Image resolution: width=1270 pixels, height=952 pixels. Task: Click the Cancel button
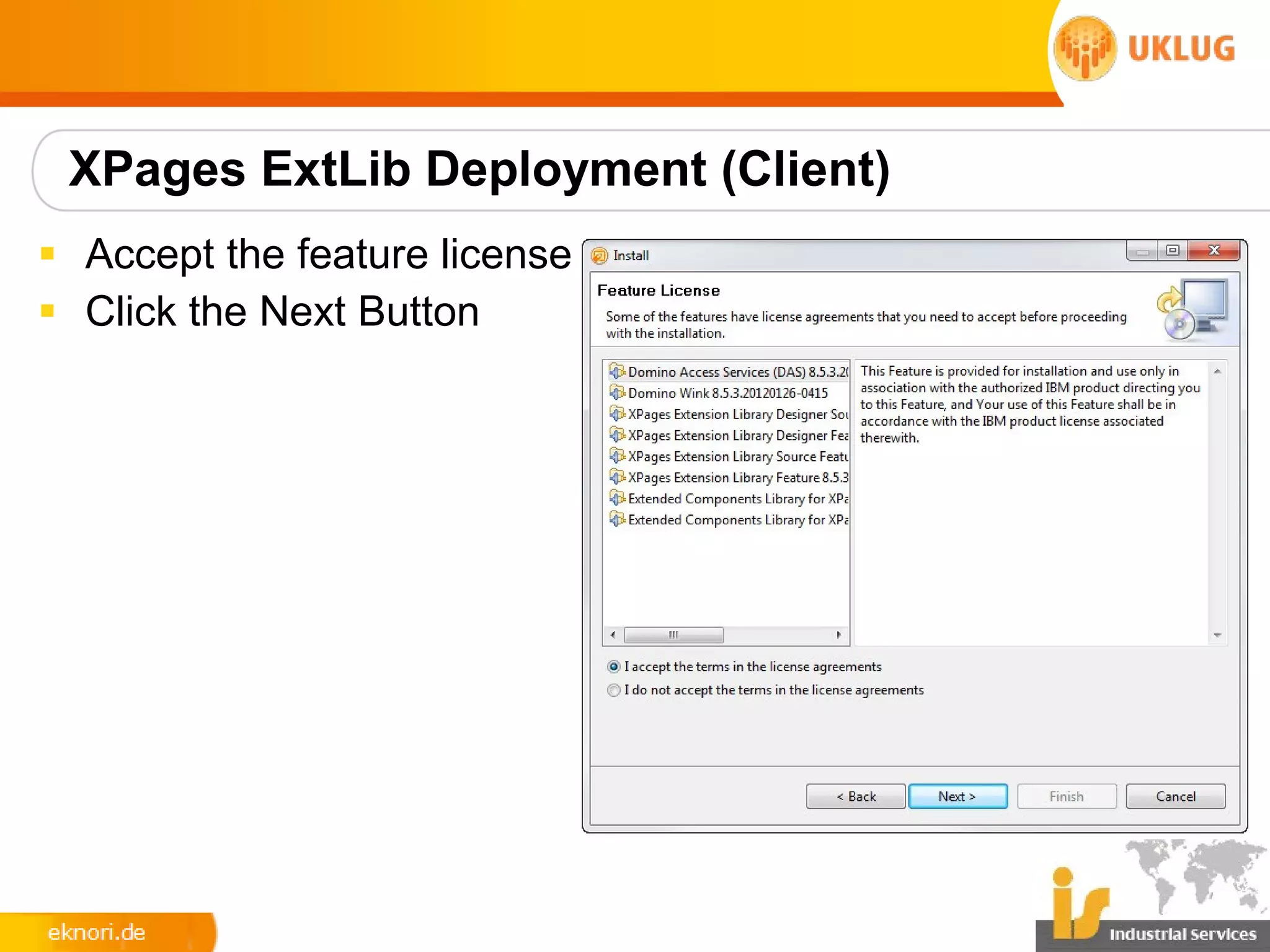(x=1176, y=796)
